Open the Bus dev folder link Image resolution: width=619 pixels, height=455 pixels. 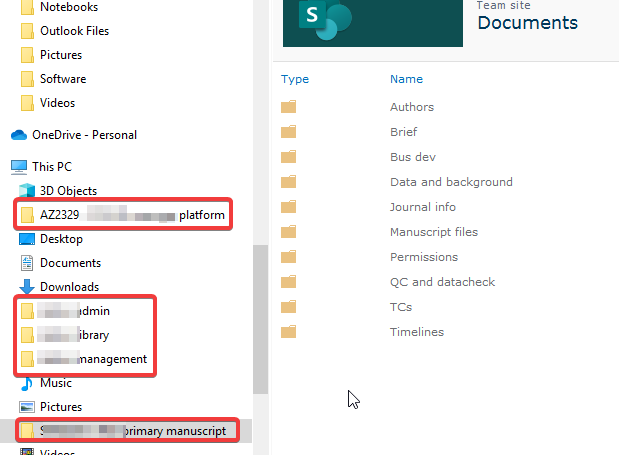click(x=413, y=157)
